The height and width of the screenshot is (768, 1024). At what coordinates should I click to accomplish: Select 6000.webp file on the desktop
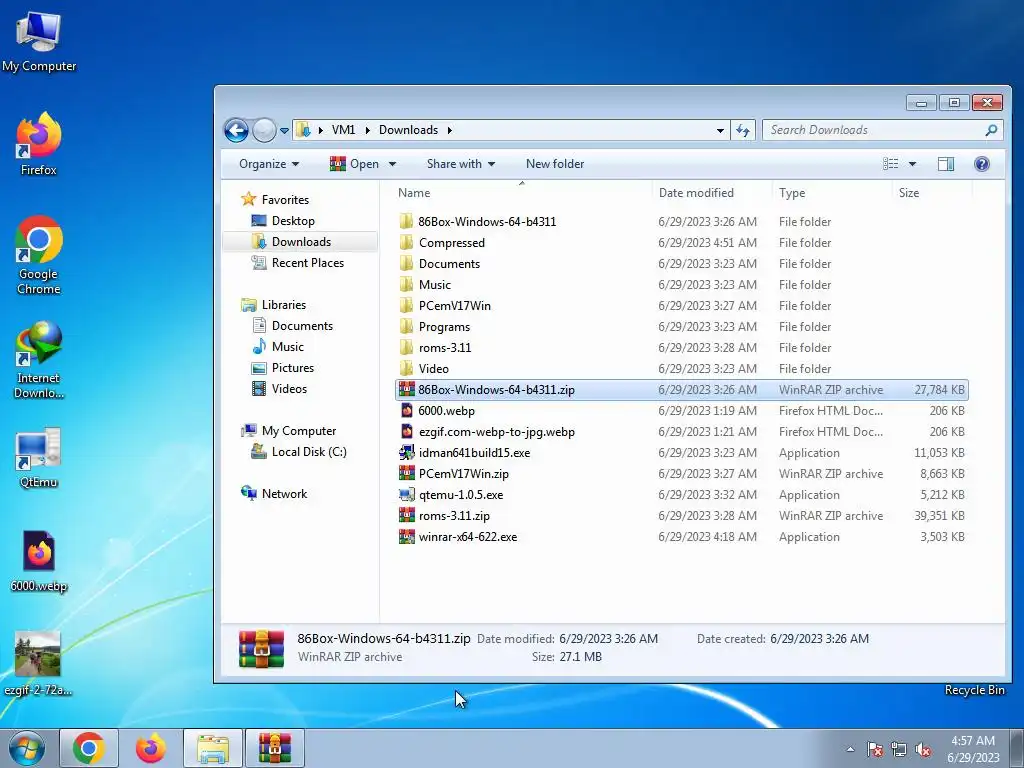(x=39, y=561)
